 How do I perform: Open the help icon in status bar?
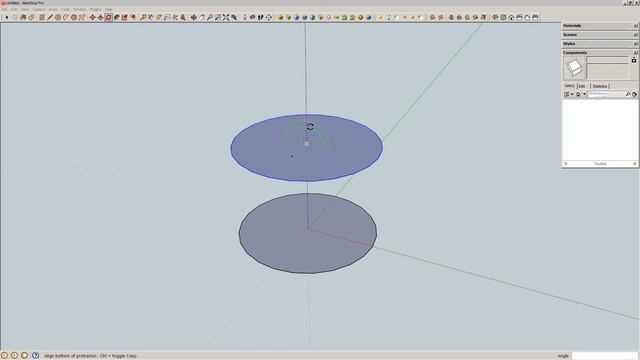pos(35,356)
